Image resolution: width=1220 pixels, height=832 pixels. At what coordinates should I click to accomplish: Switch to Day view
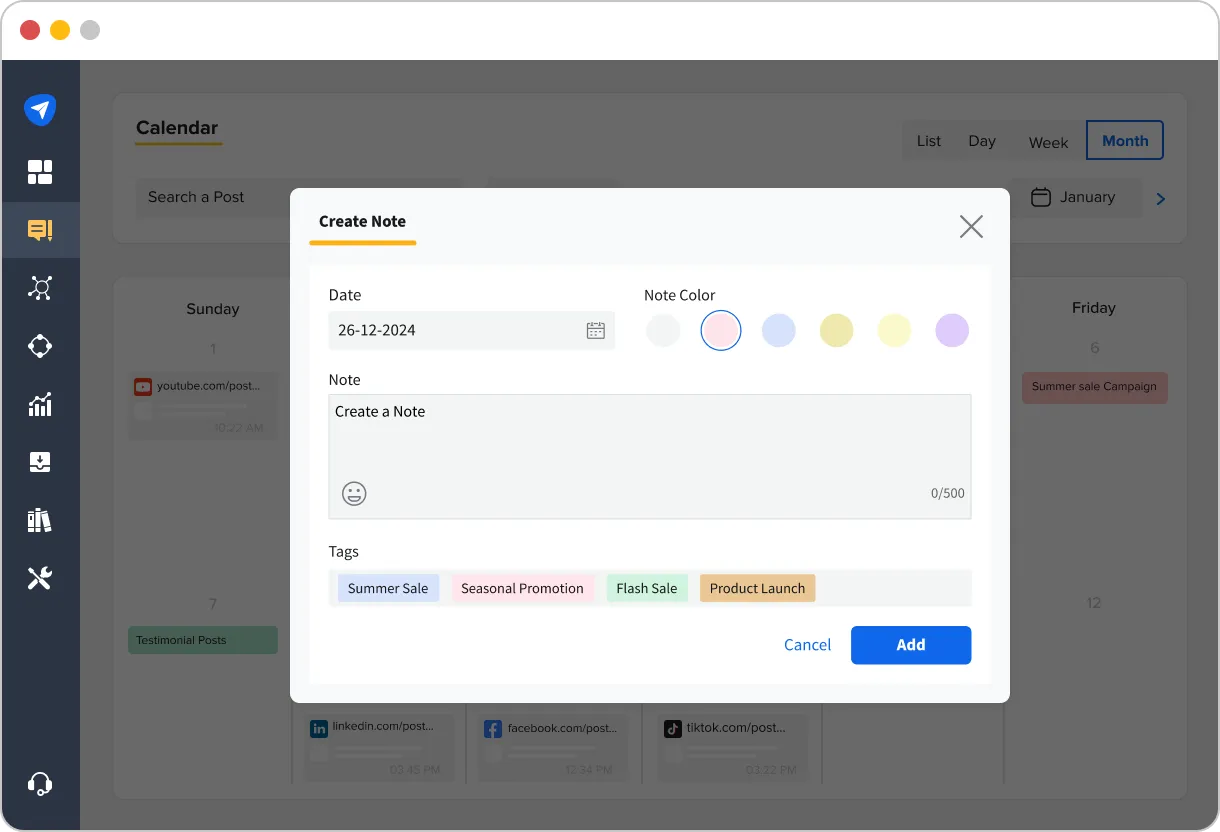point(982,141)
